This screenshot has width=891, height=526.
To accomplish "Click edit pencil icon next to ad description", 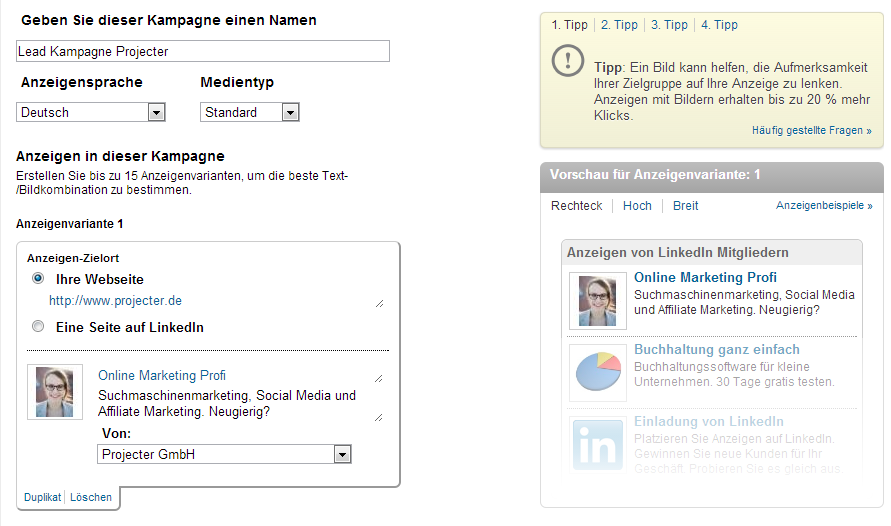I will point(379,418).
